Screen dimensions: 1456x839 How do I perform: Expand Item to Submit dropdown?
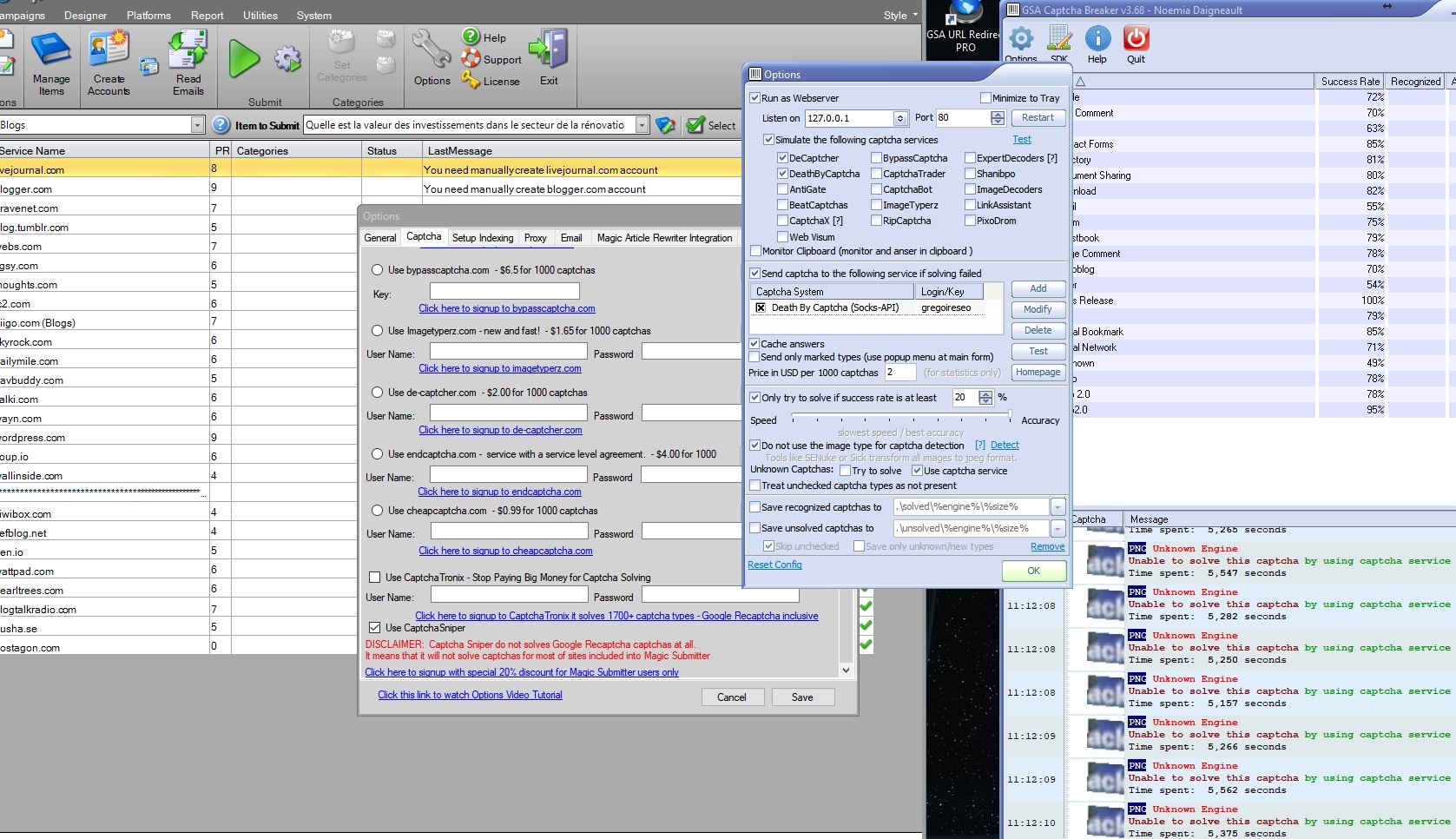pos(642,125)
